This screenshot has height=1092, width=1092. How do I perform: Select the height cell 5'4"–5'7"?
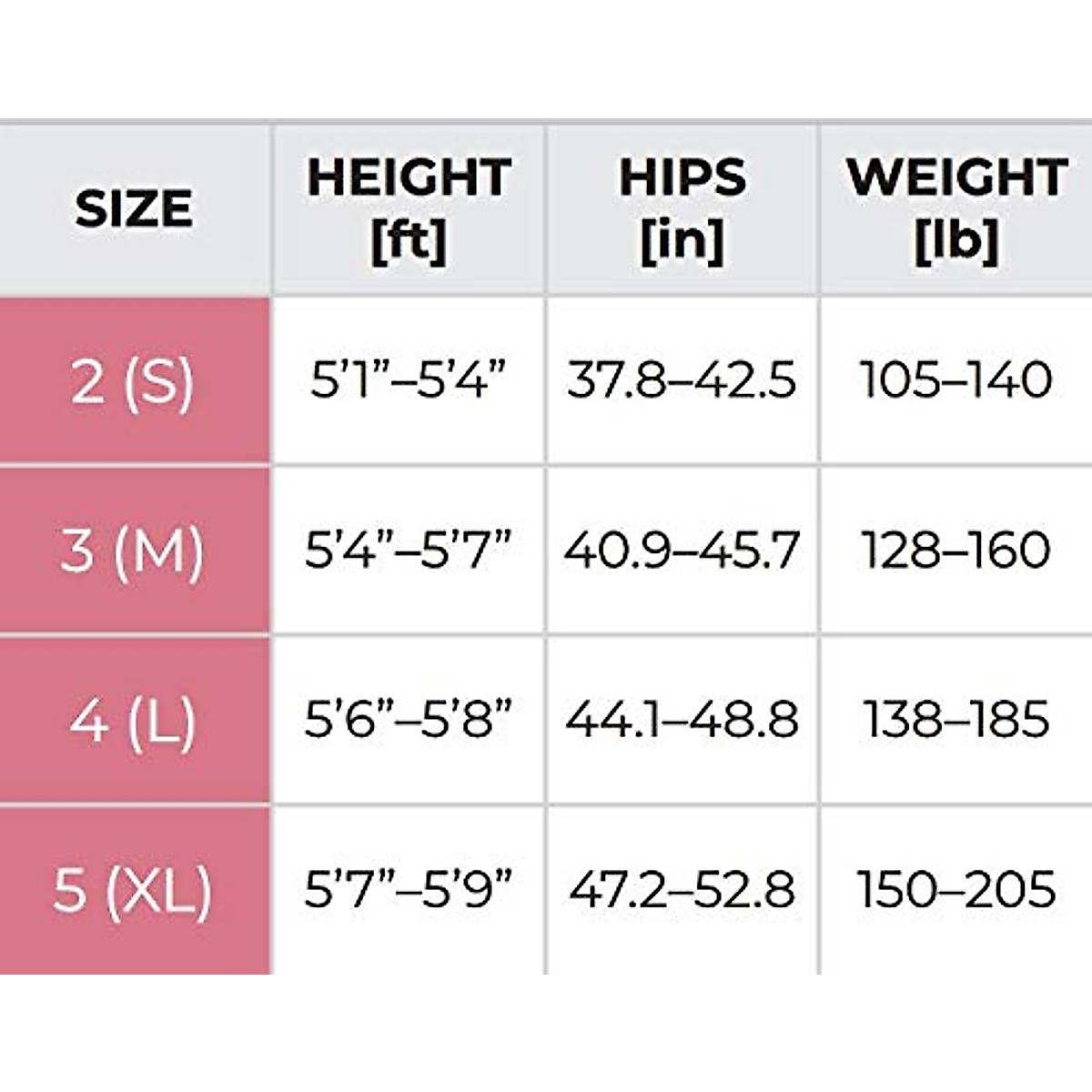409,550
